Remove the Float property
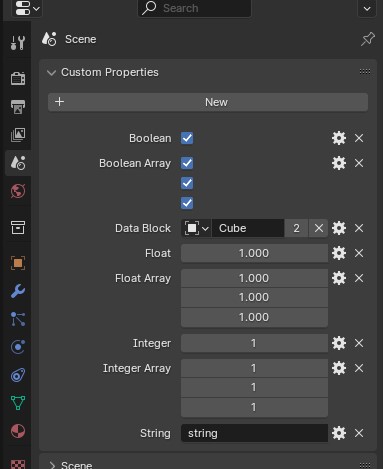This screenshot has width=383, height=469. click(x=359, y=253)
